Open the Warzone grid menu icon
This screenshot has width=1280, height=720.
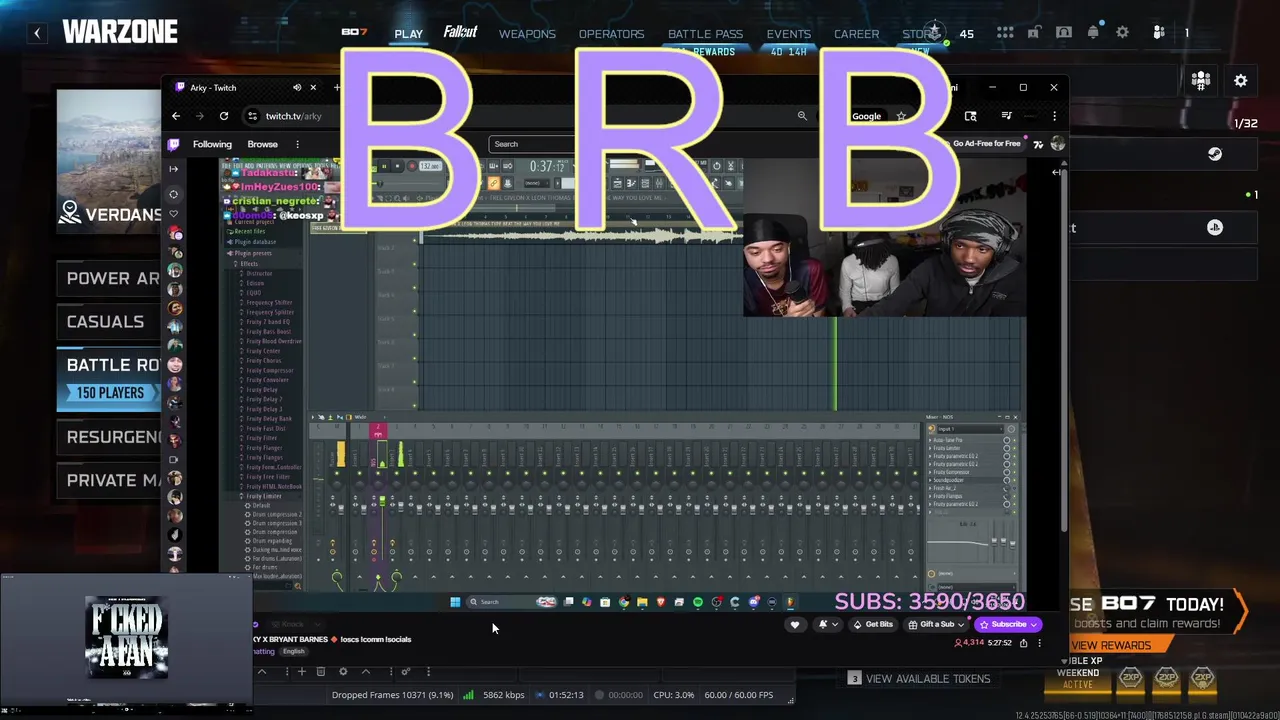tap(1005, 33)
